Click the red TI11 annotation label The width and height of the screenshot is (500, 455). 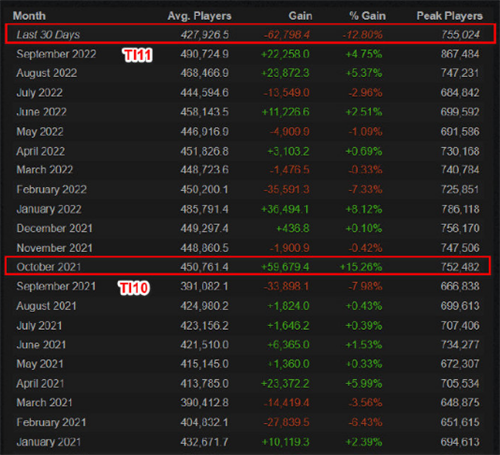click(x=137, y=55)
